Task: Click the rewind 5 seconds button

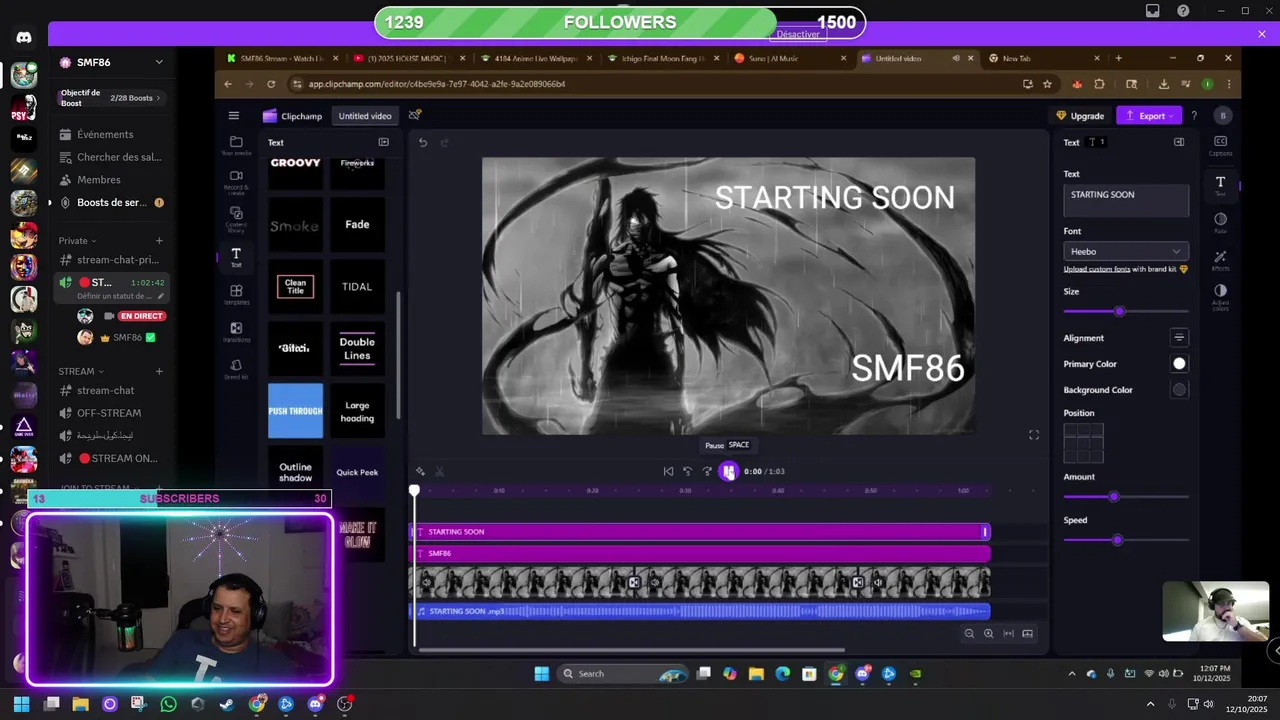Action: point(687,471)
